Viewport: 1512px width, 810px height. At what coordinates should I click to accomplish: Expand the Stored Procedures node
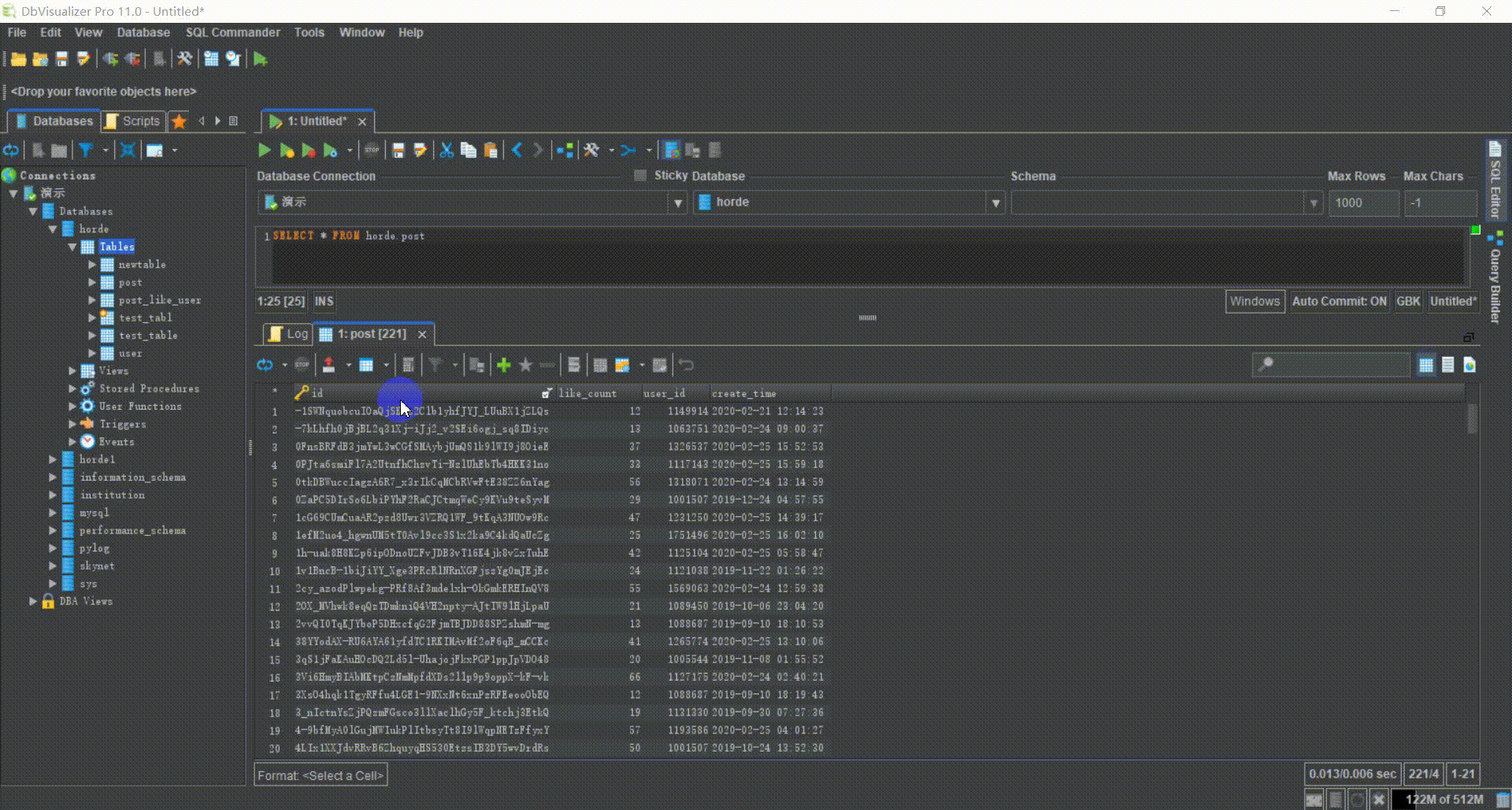click(72, 388)
